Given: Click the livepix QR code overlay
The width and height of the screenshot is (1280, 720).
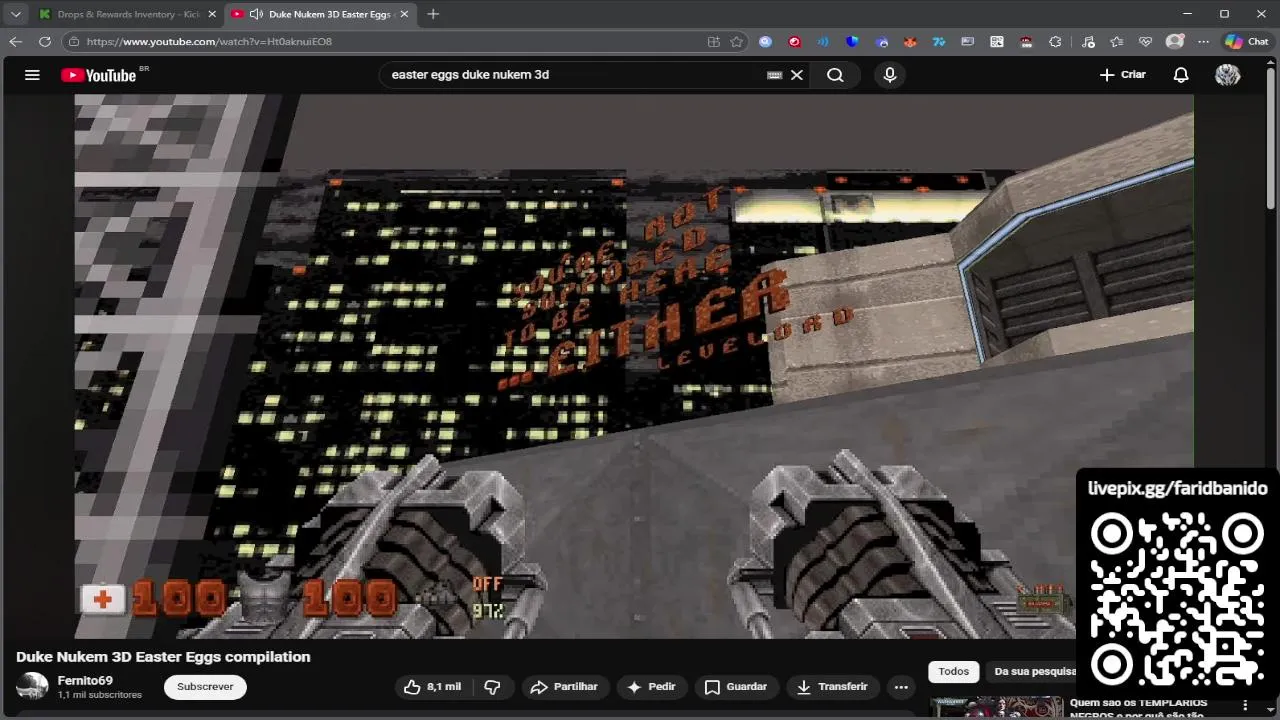Looking at the screenshot, I should coord(1177,598).
